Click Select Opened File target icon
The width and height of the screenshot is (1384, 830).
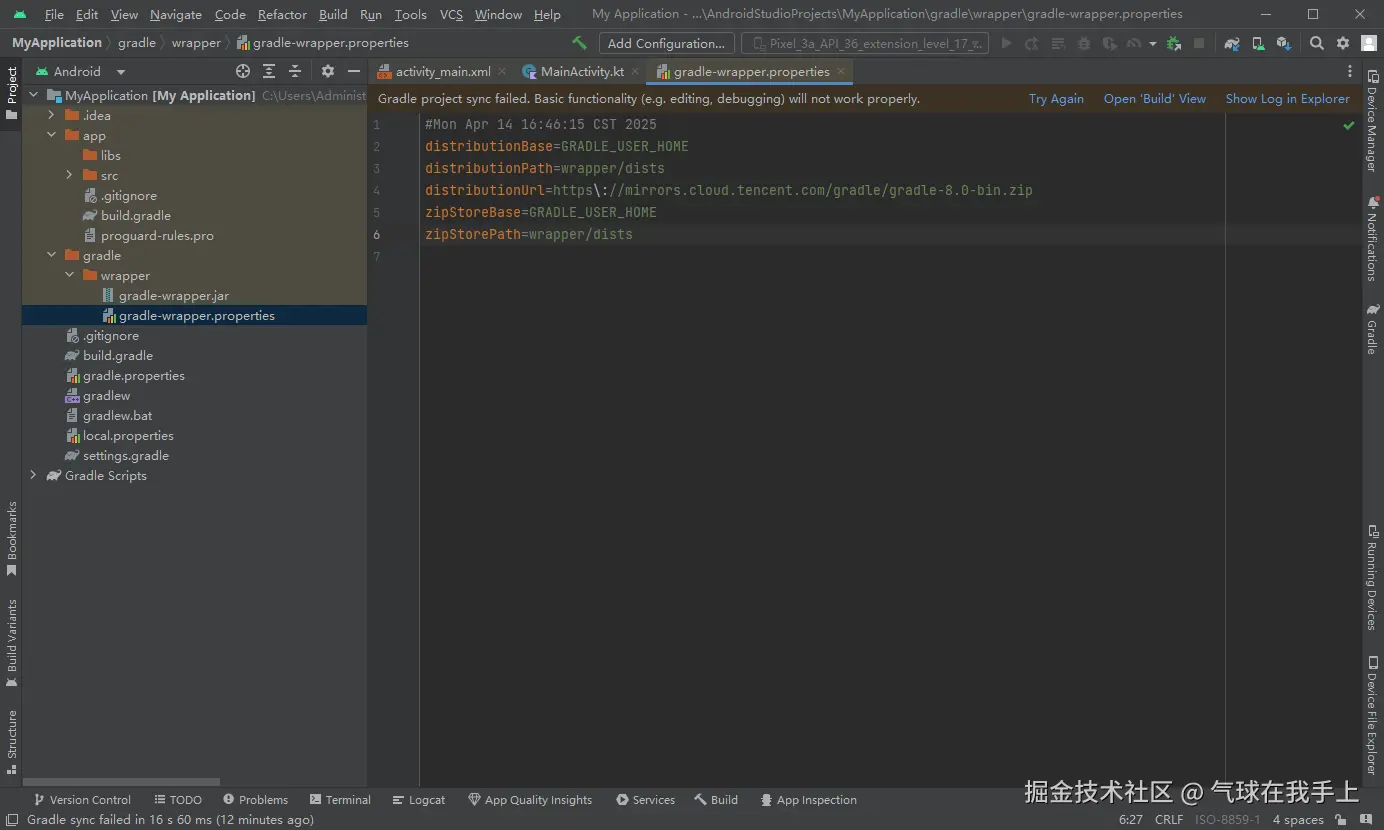[243, 71]
